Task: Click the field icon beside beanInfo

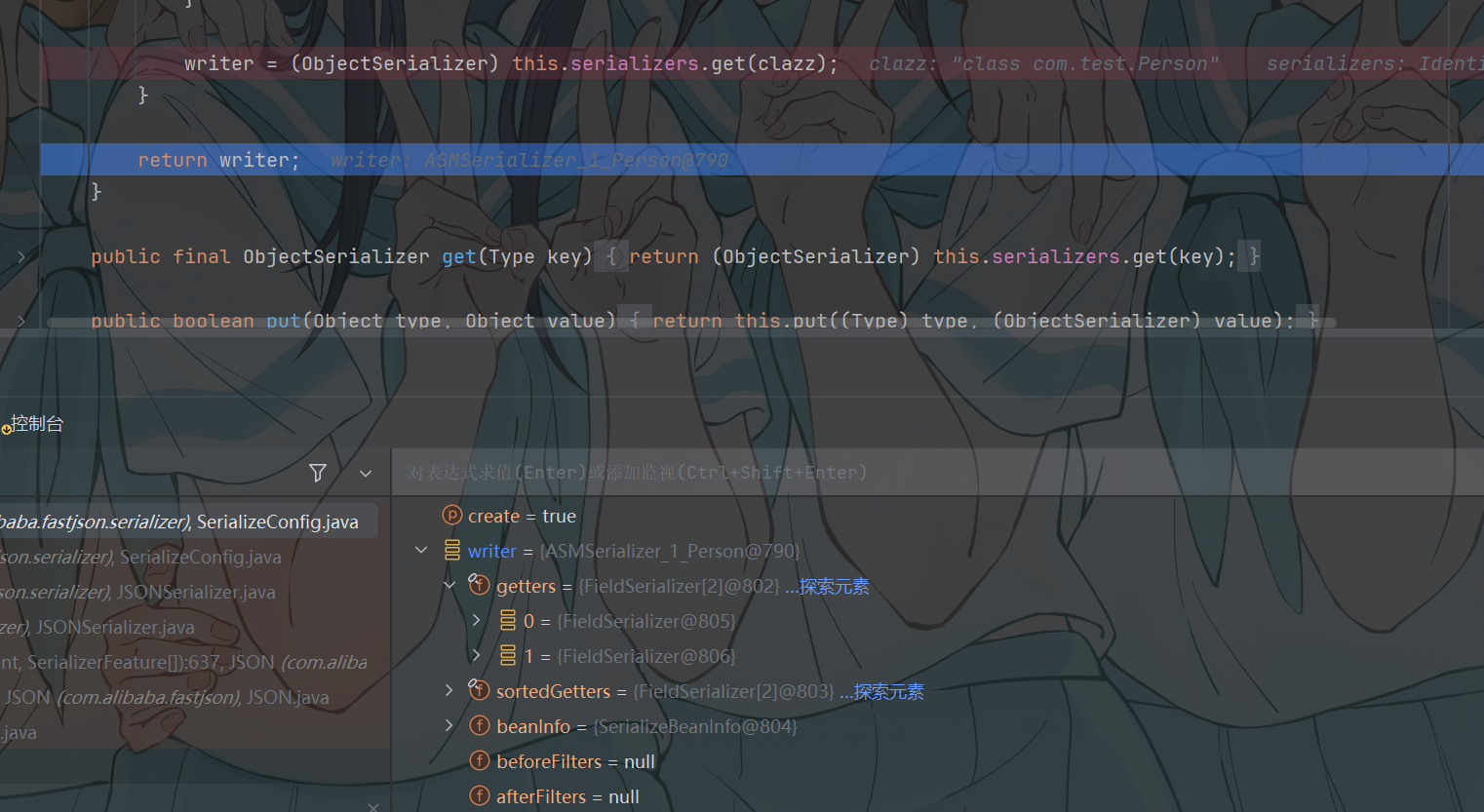Action: [479, 726]
